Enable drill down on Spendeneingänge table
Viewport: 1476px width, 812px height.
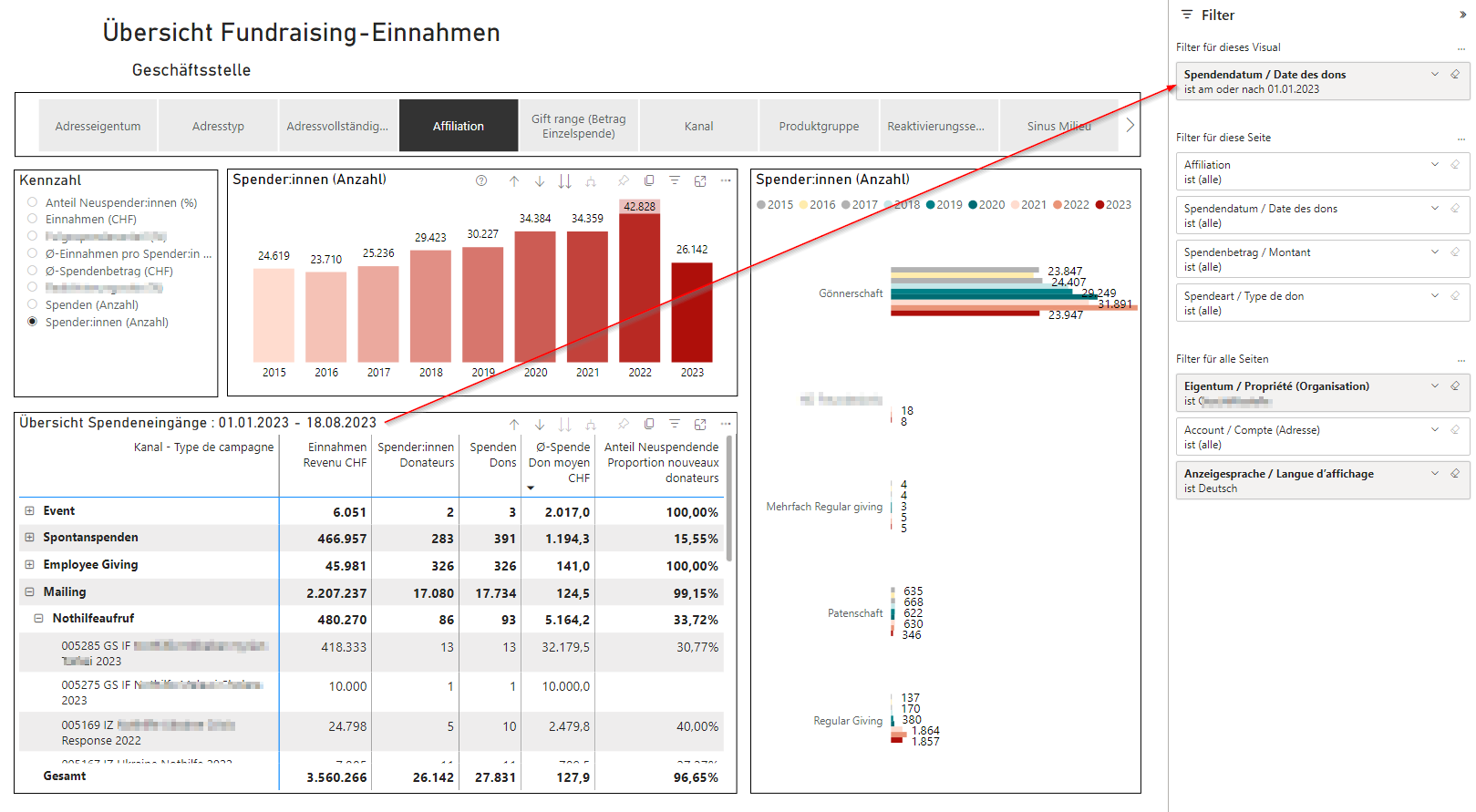click(x=540, y=424)
